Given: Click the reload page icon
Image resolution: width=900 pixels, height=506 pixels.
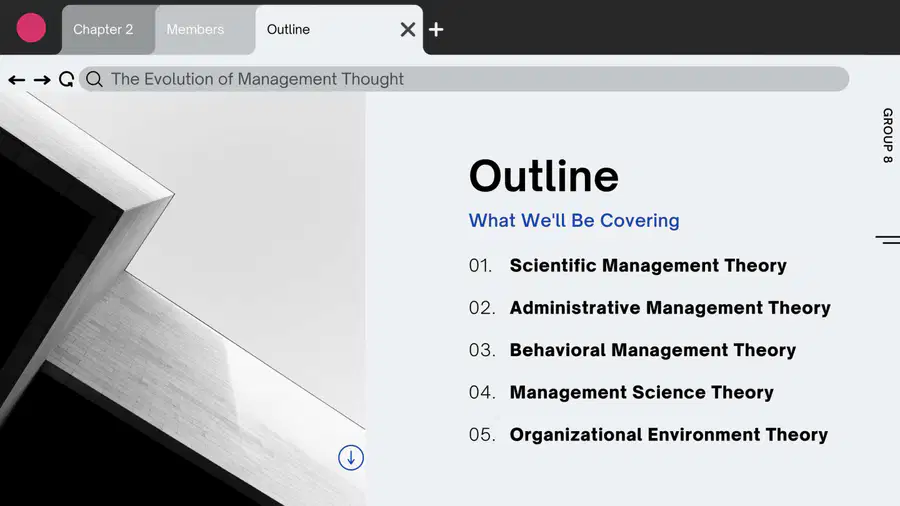Looking at the screenshot, I should coord(67,79).
